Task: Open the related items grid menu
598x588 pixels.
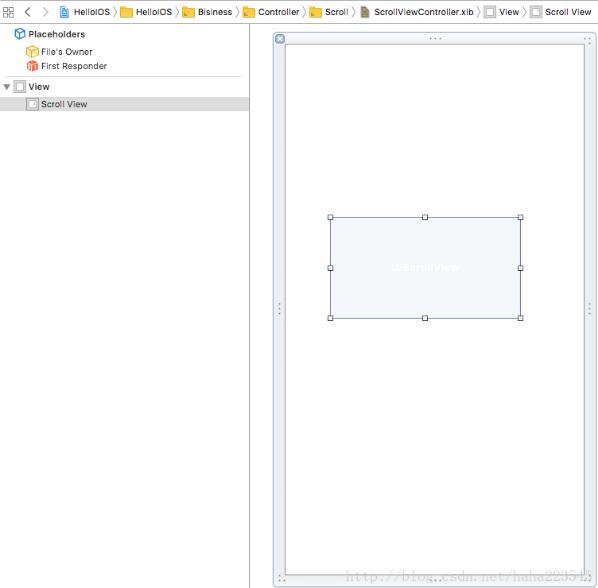Action: [x=8, y=12]
